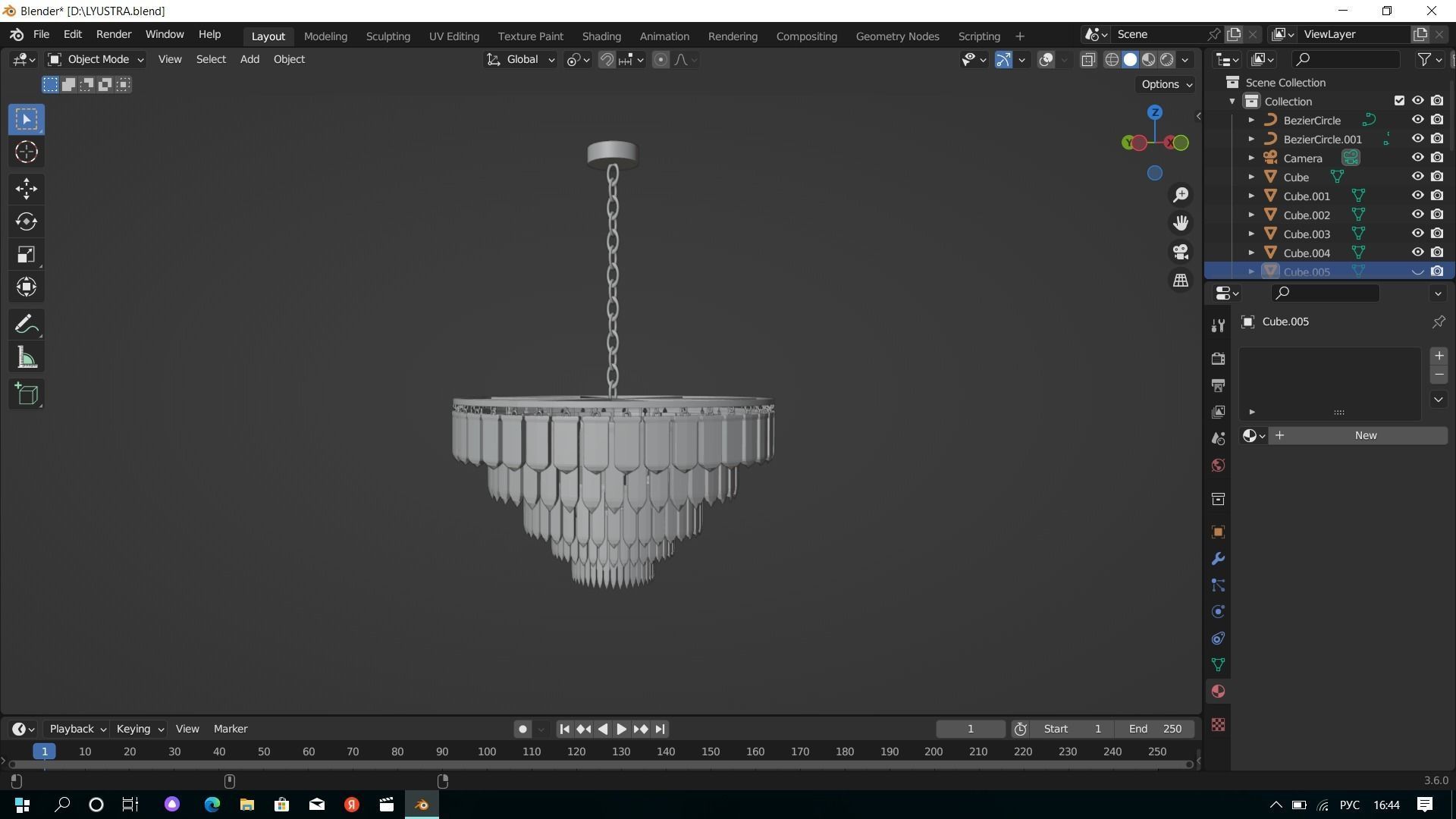The height and width of the screenshot is (819, 1456).
Task: Open Marker menu in timeline
Action: coord(231,729)
